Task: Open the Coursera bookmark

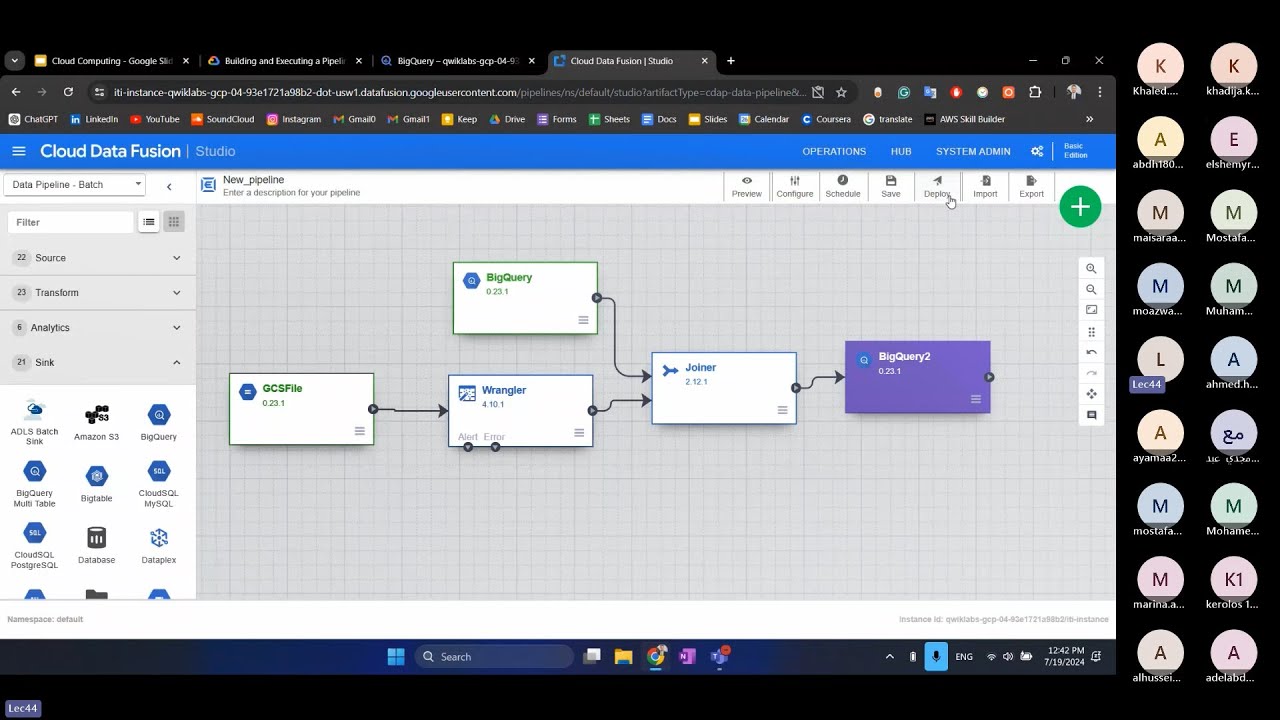Action: tap(826, 119)
